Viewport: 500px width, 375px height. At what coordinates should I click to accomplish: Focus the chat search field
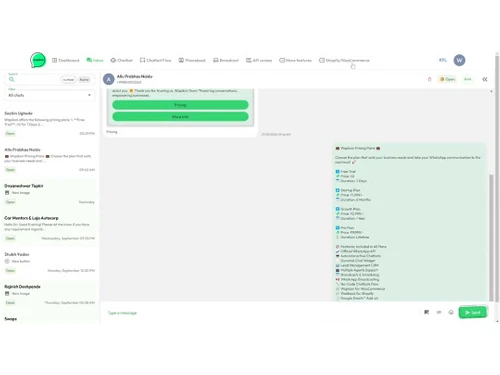pos(49,79)
